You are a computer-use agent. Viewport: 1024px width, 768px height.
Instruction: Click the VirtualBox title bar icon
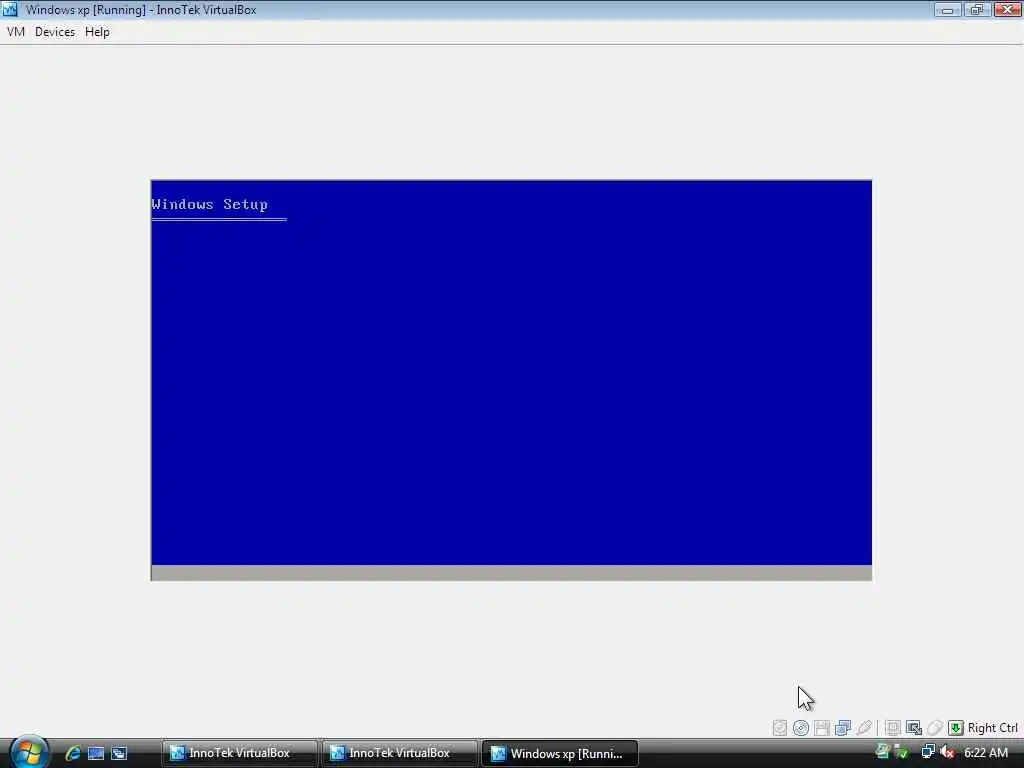point(10,9)
